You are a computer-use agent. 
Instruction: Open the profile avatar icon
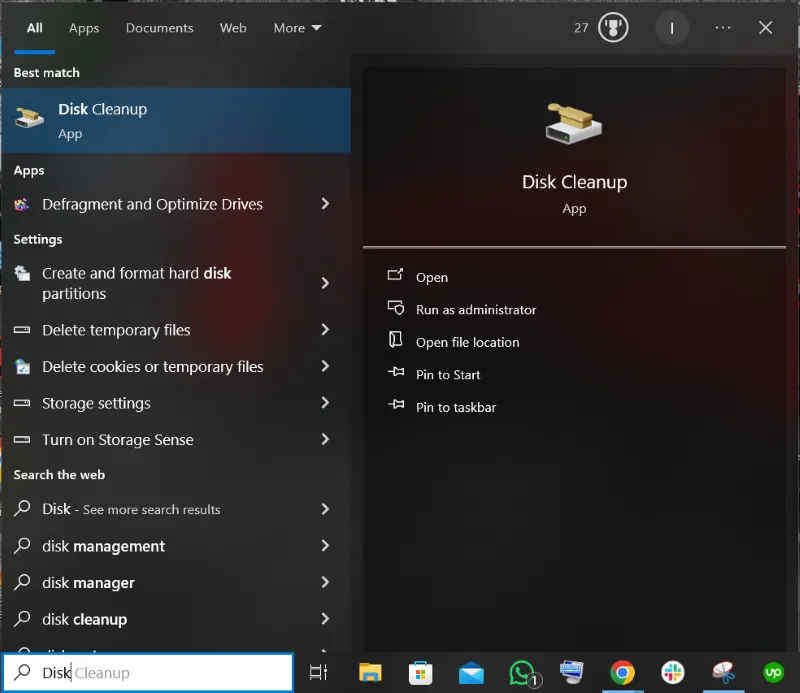672,27
